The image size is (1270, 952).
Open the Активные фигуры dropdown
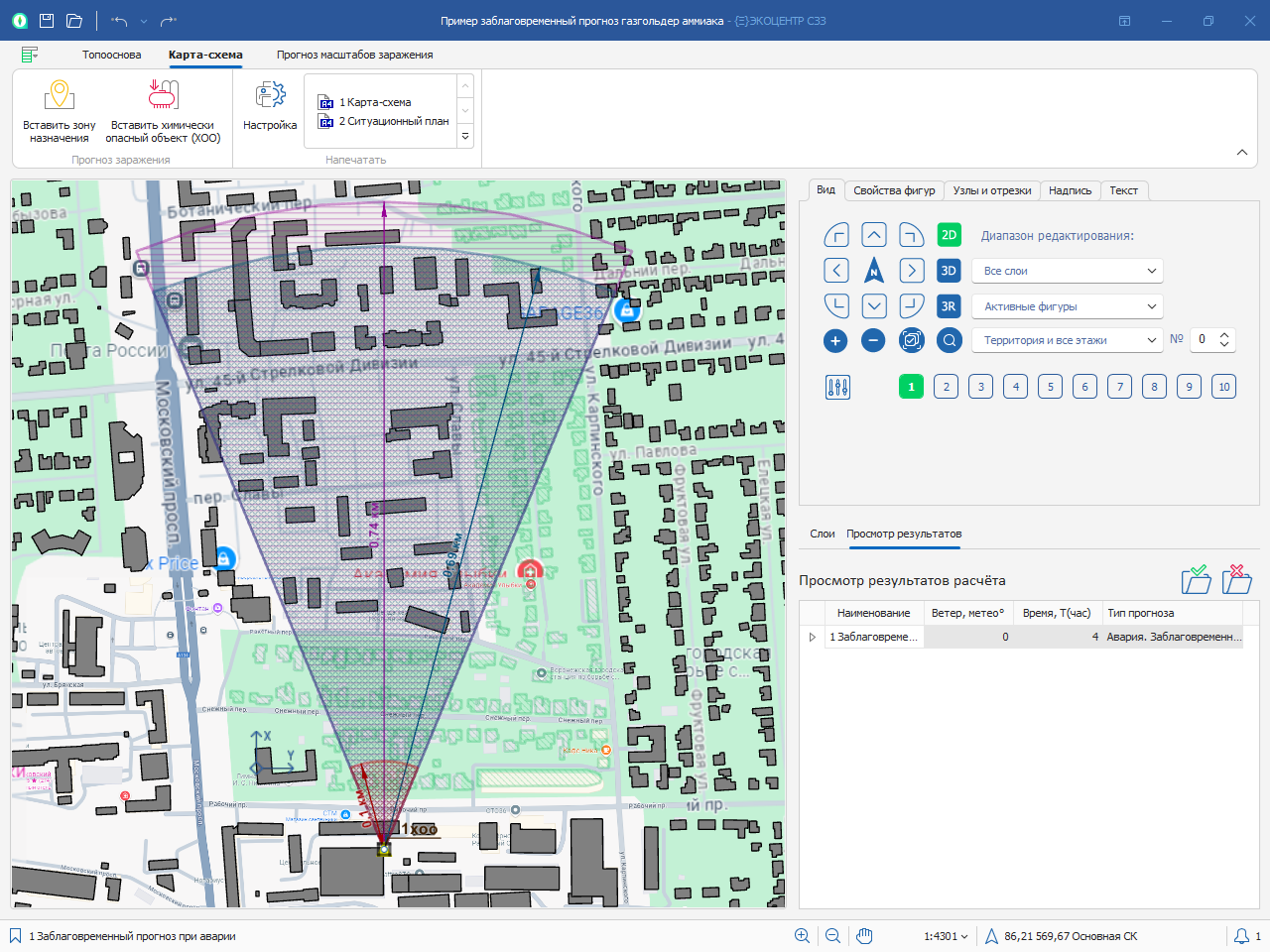click(1067, 306)
